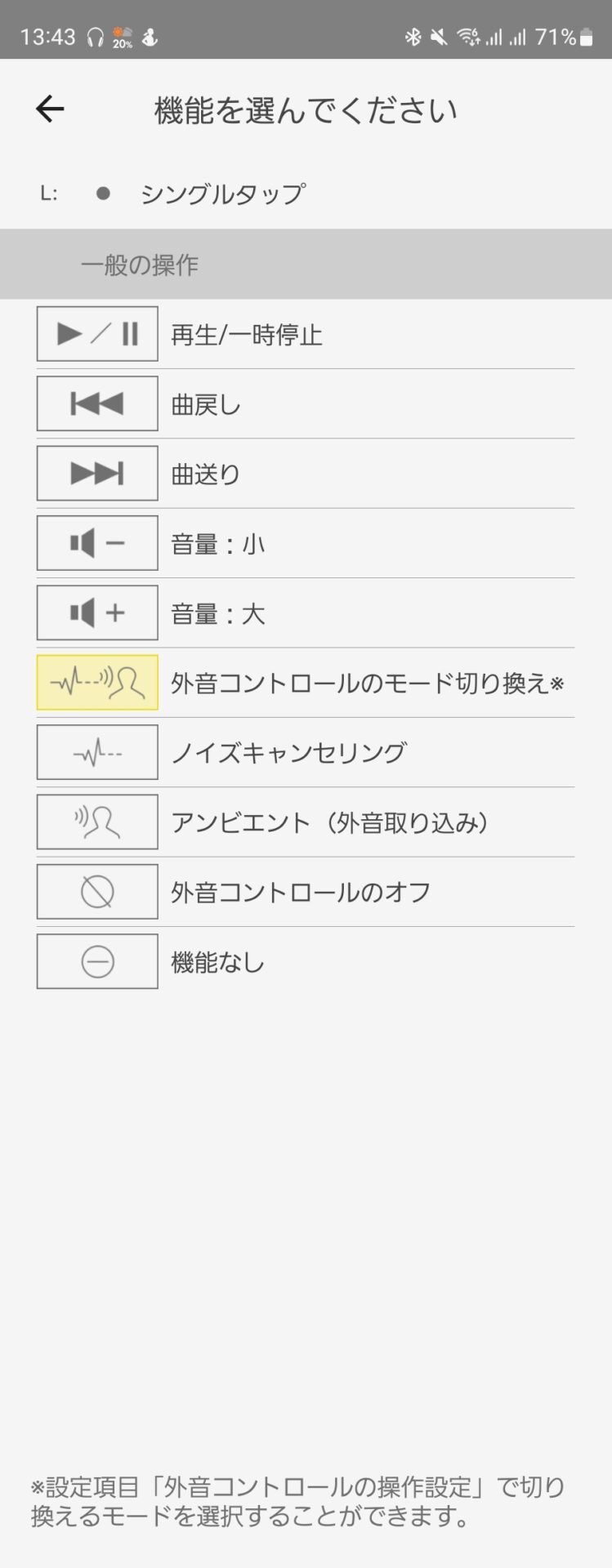Pick the highlighted ambient mode switch icon
The image size is (612, 1568).
coord(97,682)
